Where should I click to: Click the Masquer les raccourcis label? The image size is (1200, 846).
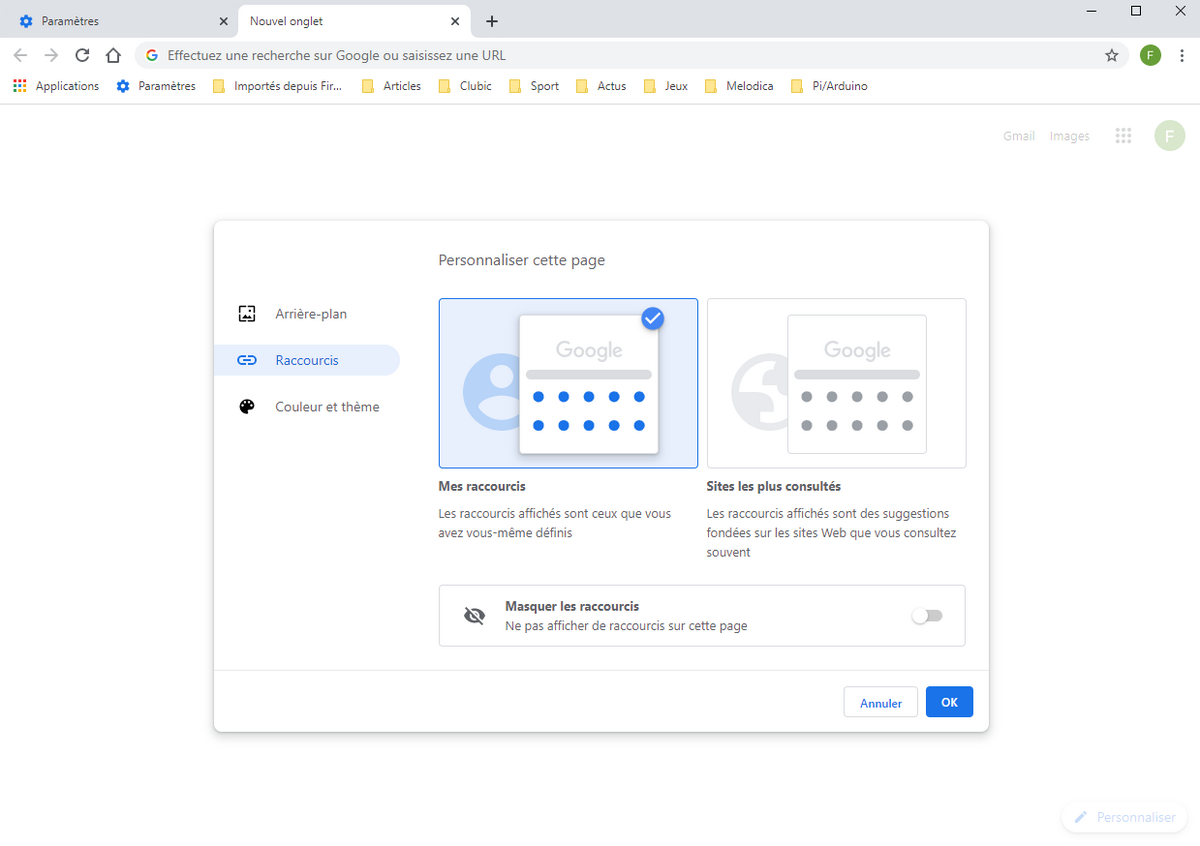(x=572, y=606)
